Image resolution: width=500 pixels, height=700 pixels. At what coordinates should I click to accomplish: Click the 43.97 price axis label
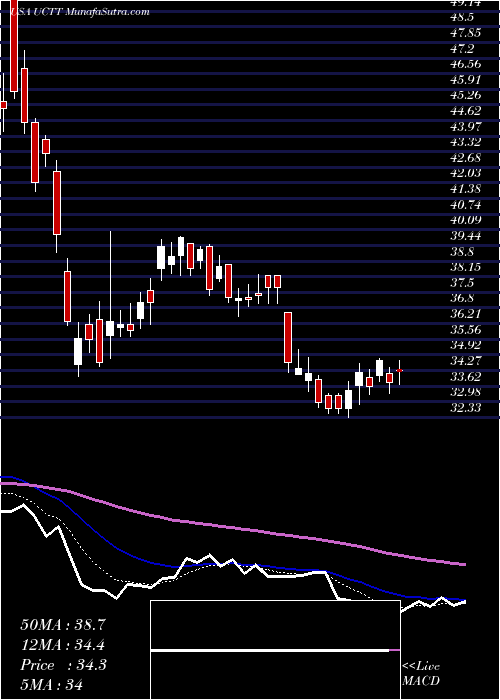(466, 127)
